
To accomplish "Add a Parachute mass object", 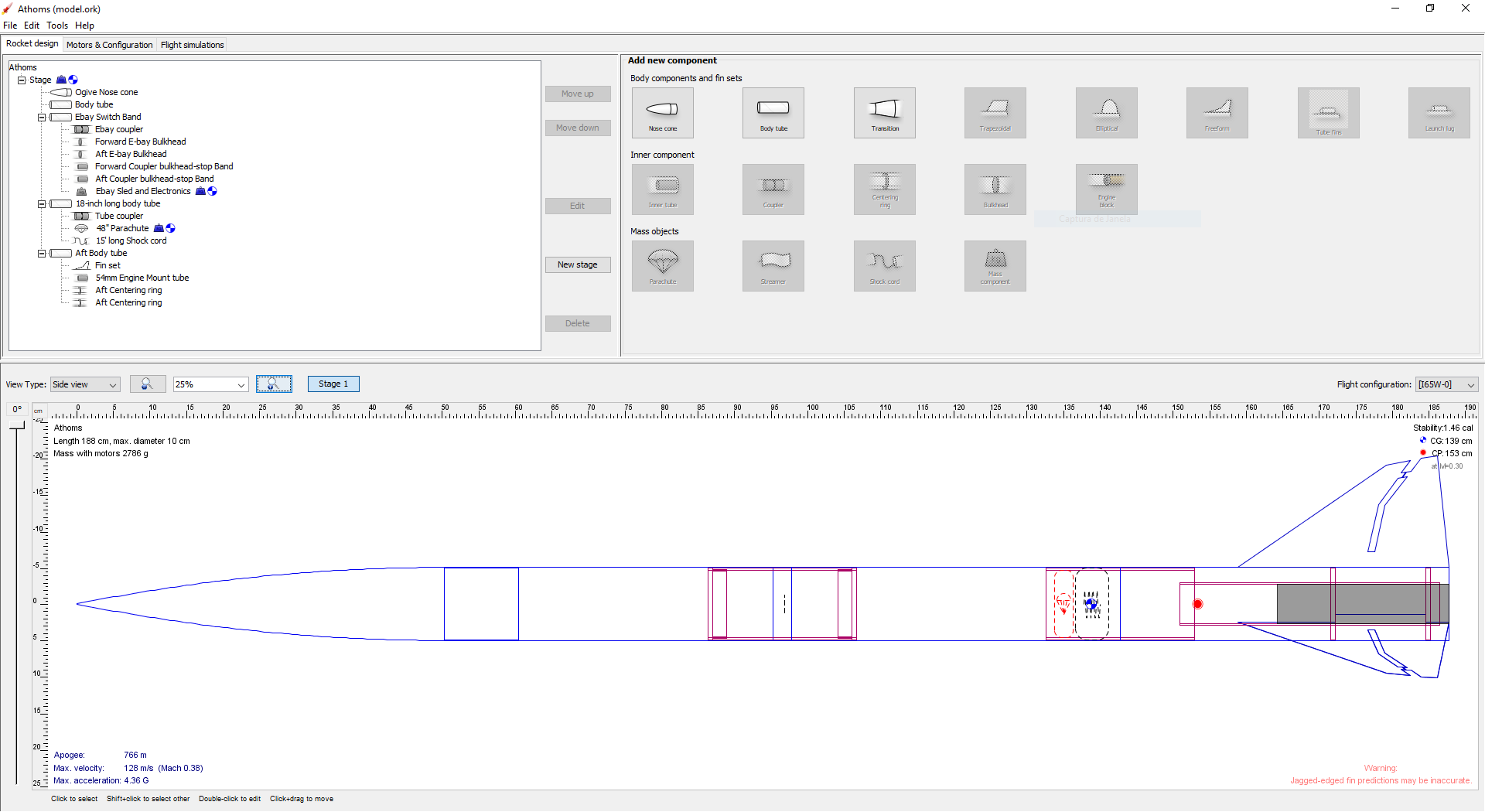I will pos(662,266).
